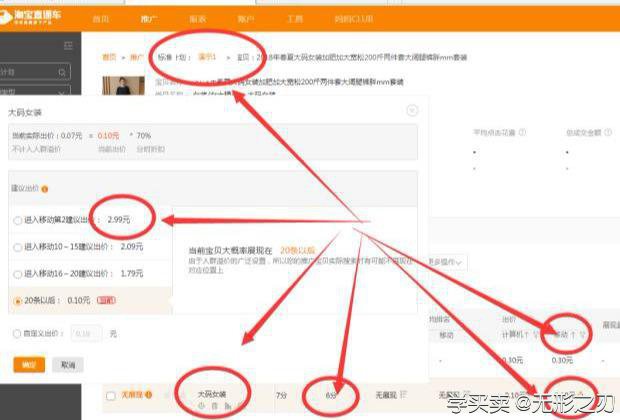Image resolution: width=620 pixels, height=420 pixels.
Task: Click the 当前 tag in 20条以后 row
Action: click(106, 300)
